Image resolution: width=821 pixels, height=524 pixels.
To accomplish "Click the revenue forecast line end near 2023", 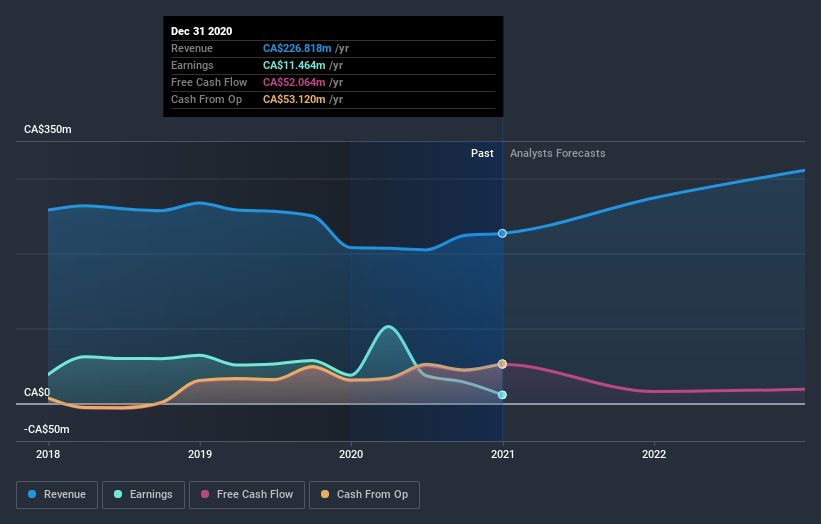I will (802, 171).
